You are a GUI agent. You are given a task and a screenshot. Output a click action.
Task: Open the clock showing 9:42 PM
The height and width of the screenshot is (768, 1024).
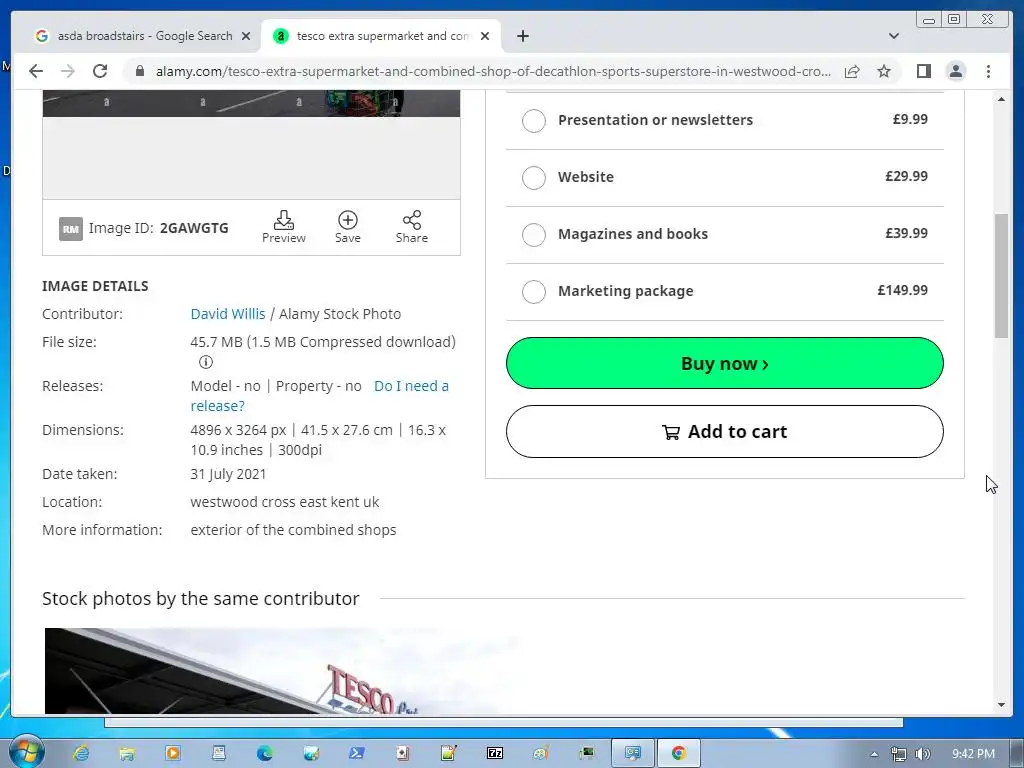point(973,754)
